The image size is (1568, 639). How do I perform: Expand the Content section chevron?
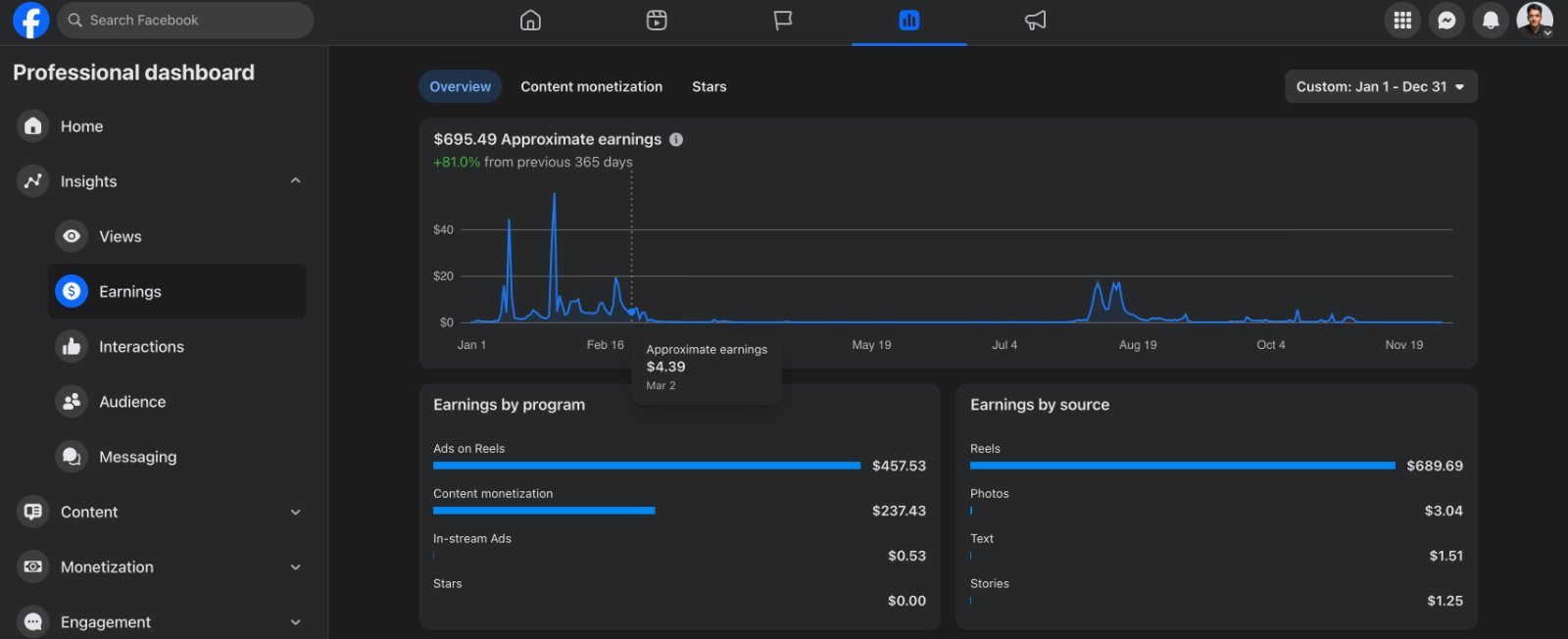pos(295,512)
